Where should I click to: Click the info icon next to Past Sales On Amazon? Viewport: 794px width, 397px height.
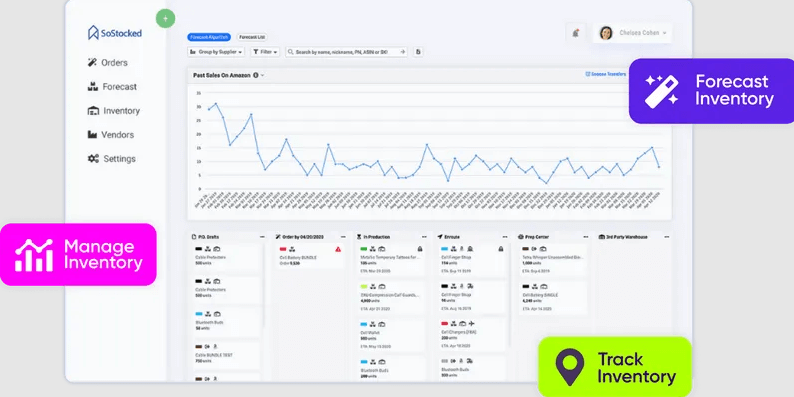(x=256, y=75)
